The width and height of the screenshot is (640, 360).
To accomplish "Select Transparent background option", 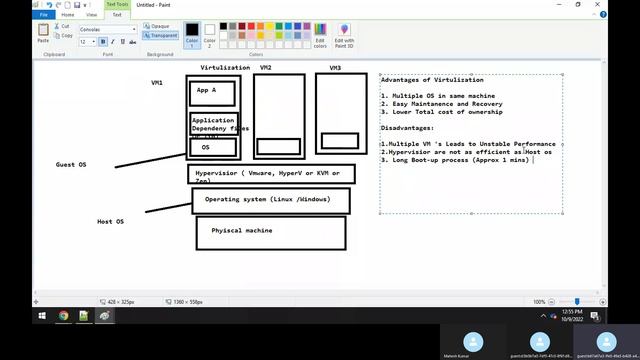I will tap(160, 36).
